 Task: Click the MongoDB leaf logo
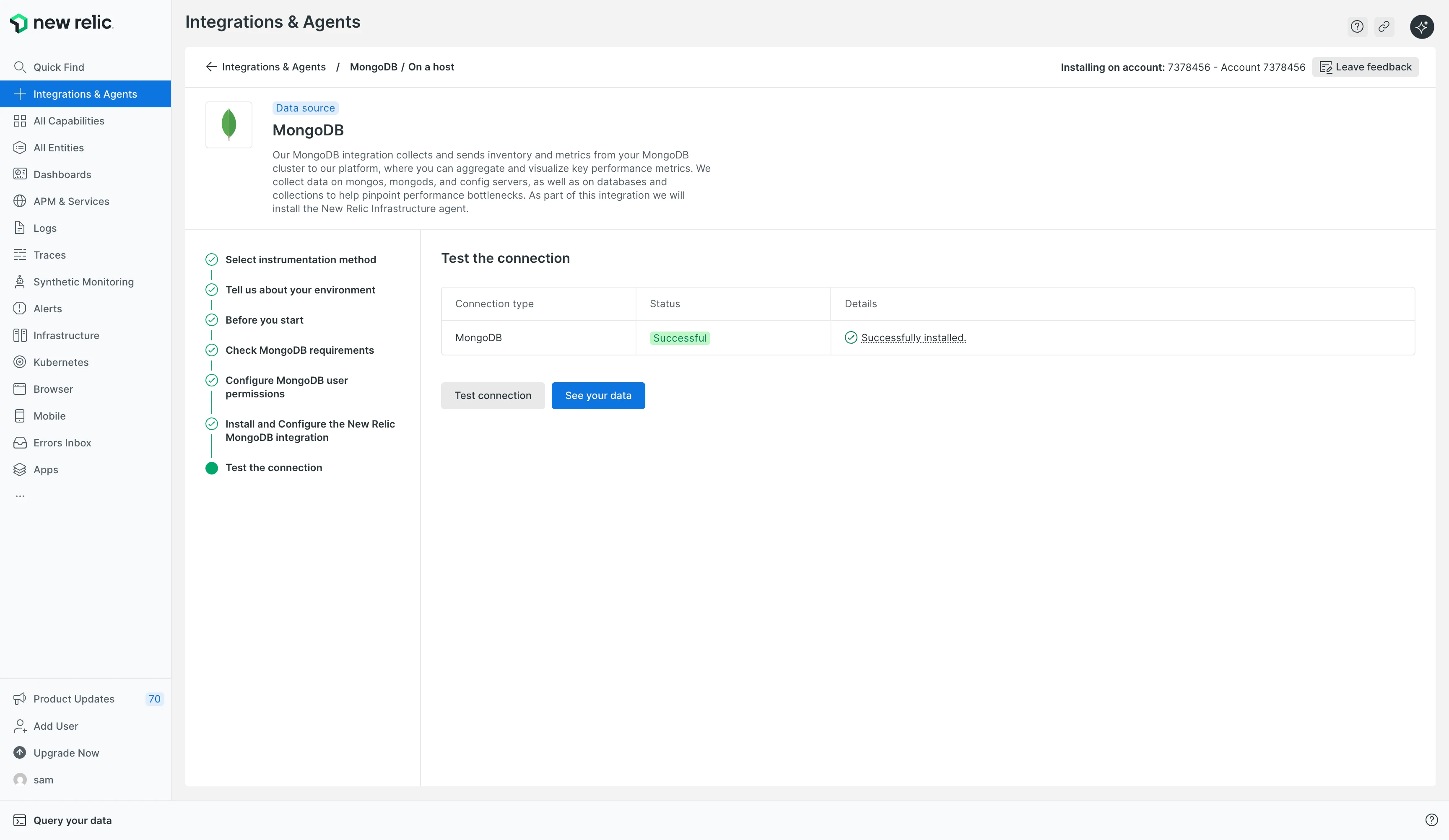[229, 125]
